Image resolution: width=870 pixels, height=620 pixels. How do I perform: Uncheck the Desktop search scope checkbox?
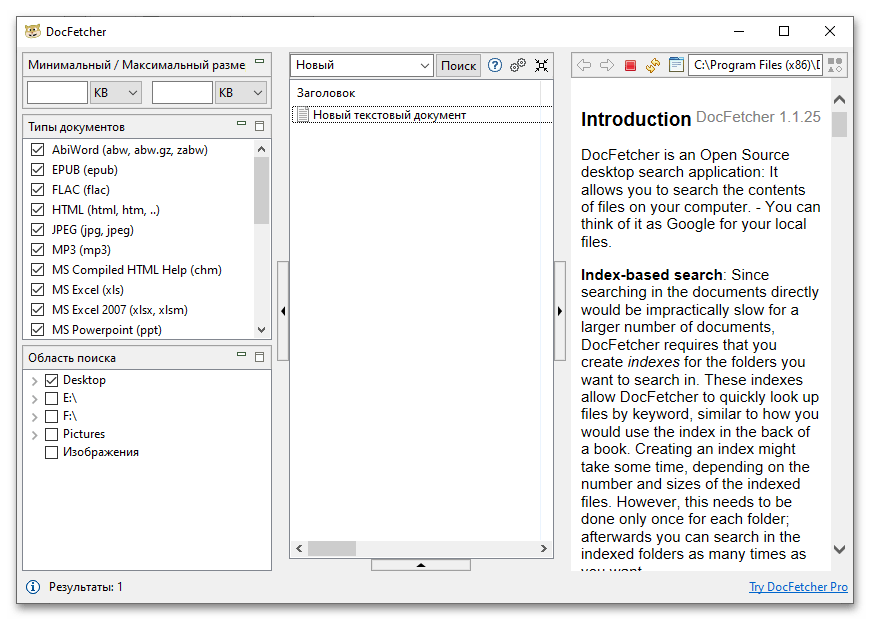52,380
